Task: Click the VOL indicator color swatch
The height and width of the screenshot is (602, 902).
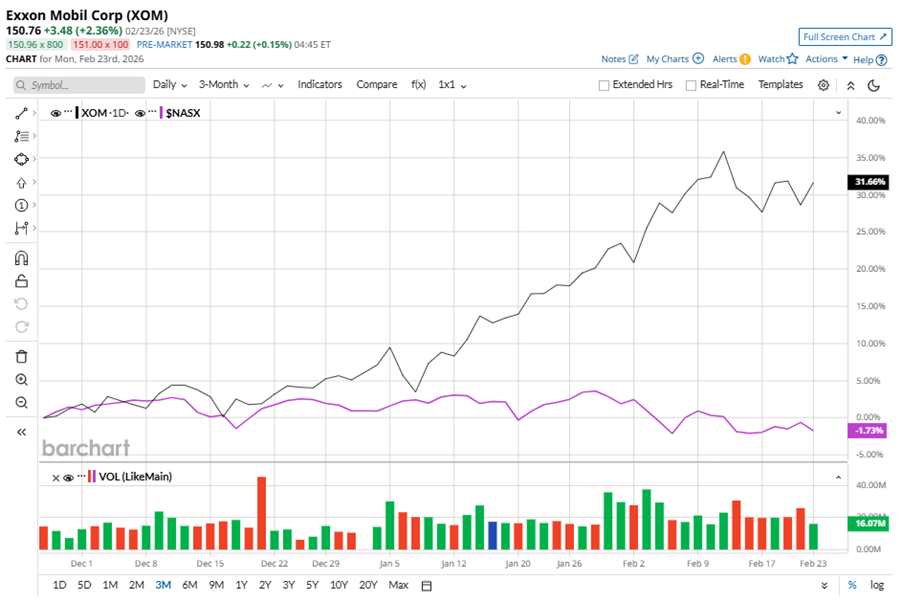Action: point(91,477)
